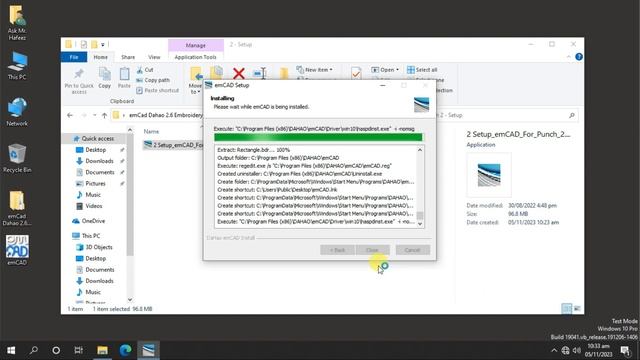This screenshot has width=640, height=360.
Task: Click the search magnifier in Explorer
Action: click(572, 116)
